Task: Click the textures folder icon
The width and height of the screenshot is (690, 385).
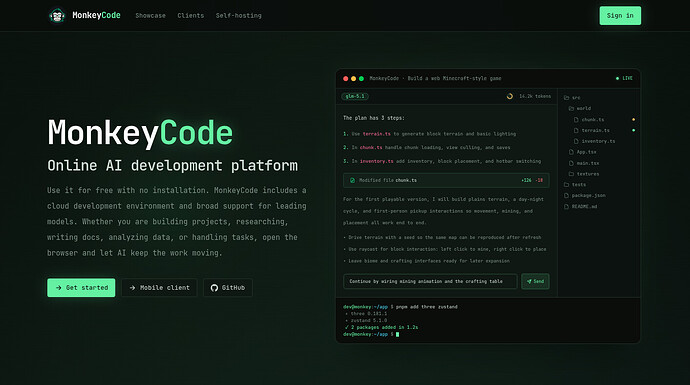Action: pos(571,174)
